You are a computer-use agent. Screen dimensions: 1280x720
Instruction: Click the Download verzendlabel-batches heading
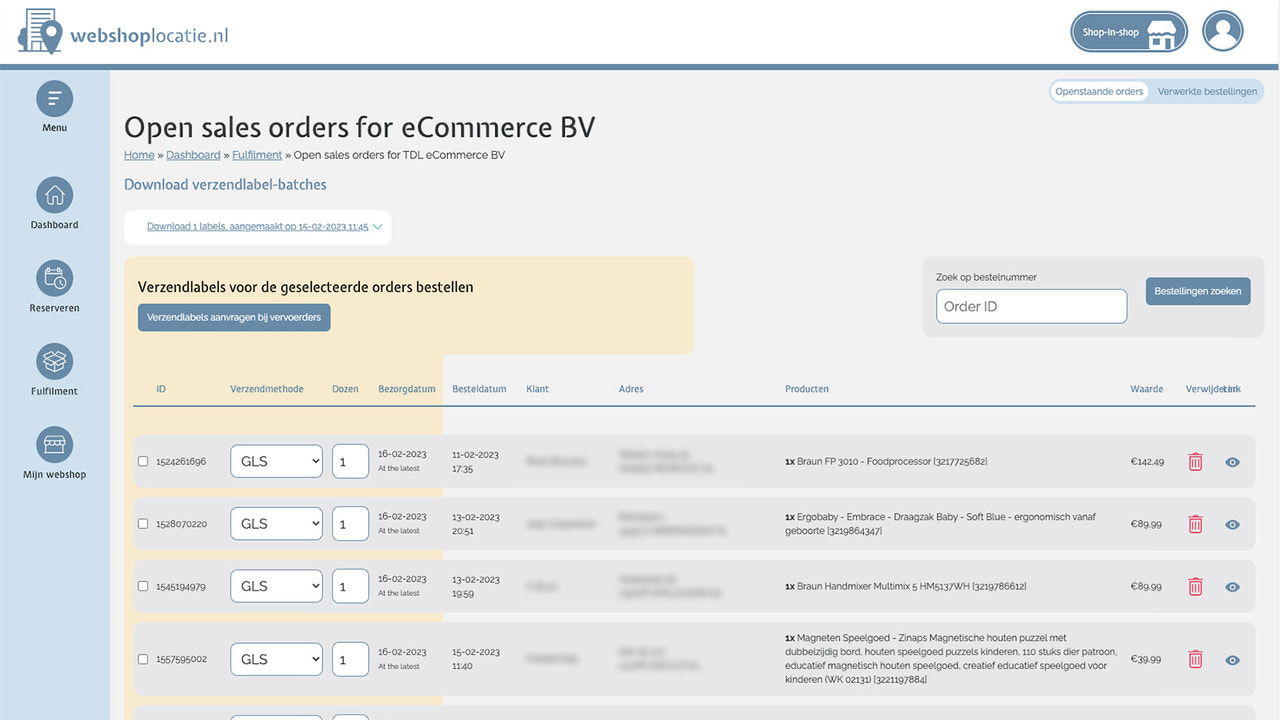click(x=225, y=184)
